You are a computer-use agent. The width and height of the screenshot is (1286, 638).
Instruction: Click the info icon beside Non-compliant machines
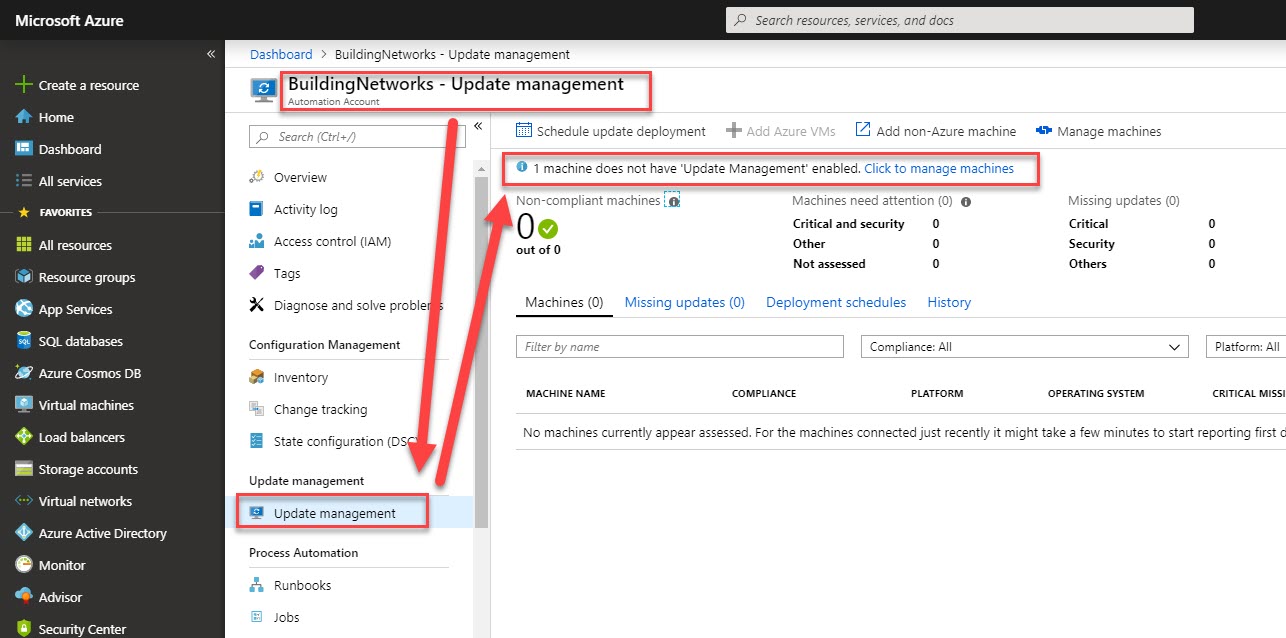673,201
